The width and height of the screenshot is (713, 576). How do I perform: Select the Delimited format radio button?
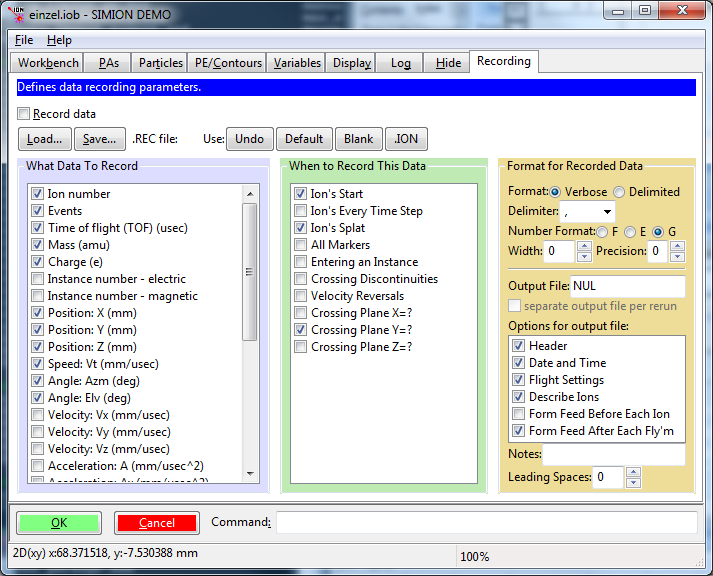coord(619,192)
